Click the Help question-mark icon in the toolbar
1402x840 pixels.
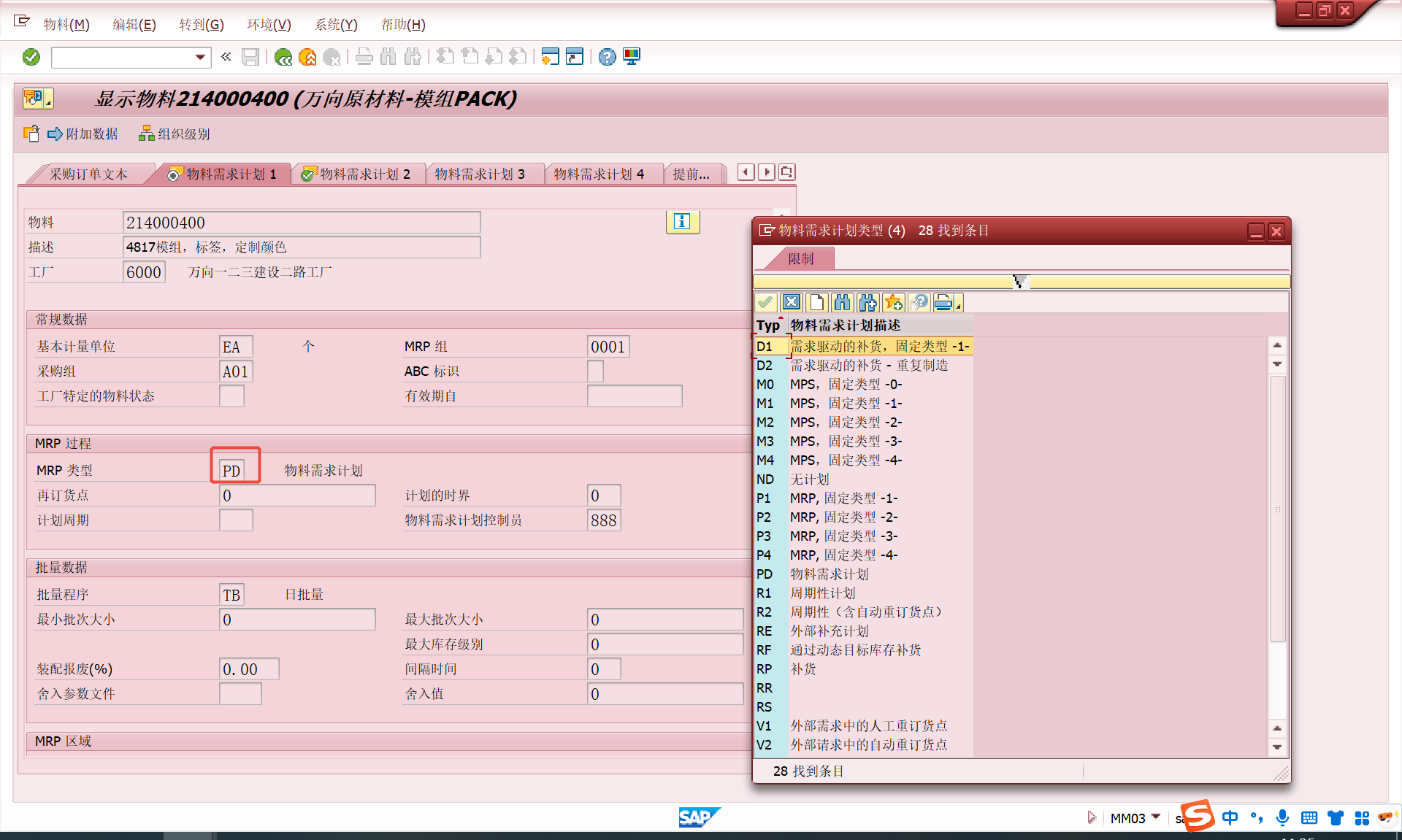[607, 56]
